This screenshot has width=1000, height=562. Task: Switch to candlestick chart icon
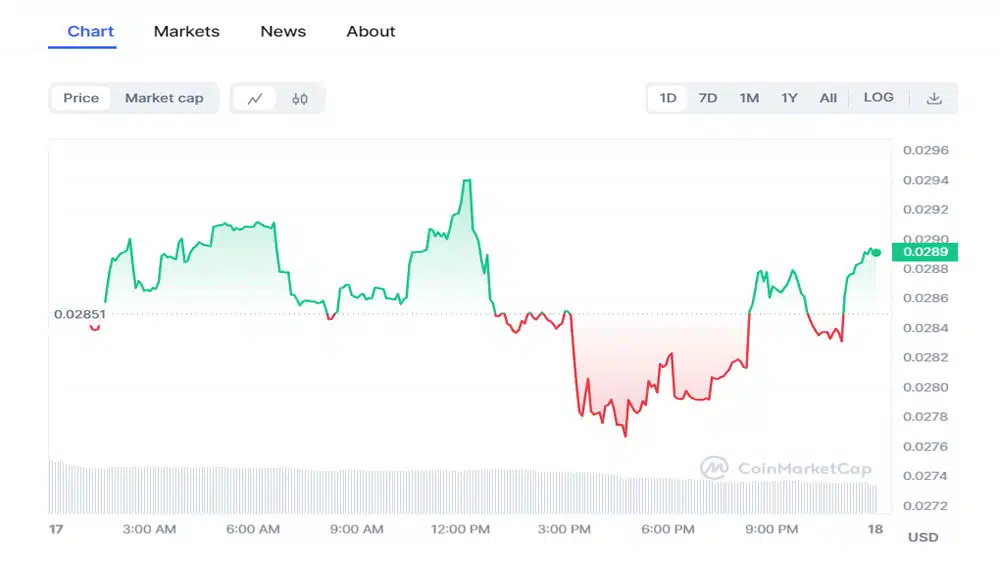[300, 98]
